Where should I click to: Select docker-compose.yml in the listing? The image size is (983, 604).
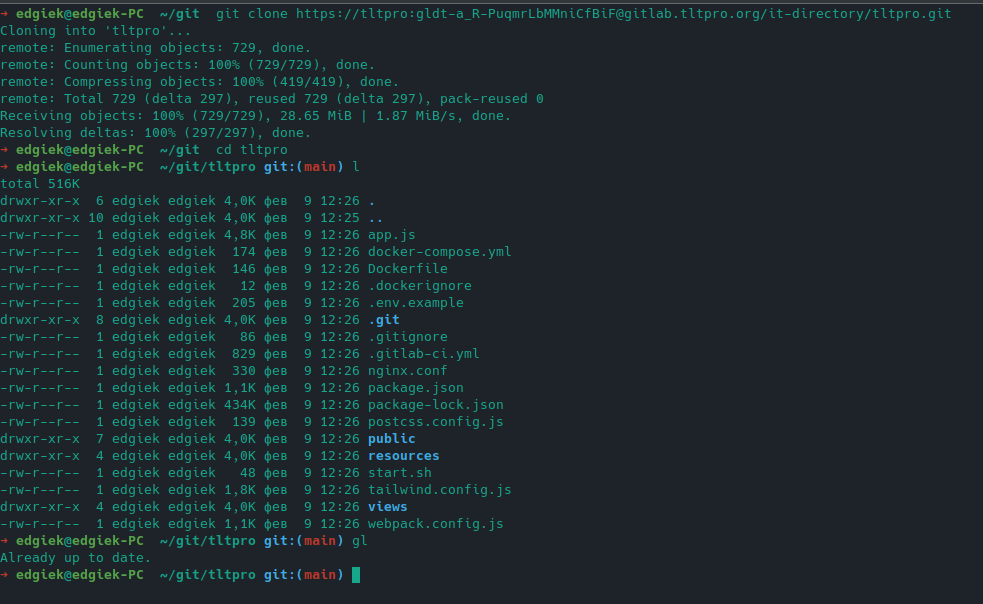coord(439,252)
